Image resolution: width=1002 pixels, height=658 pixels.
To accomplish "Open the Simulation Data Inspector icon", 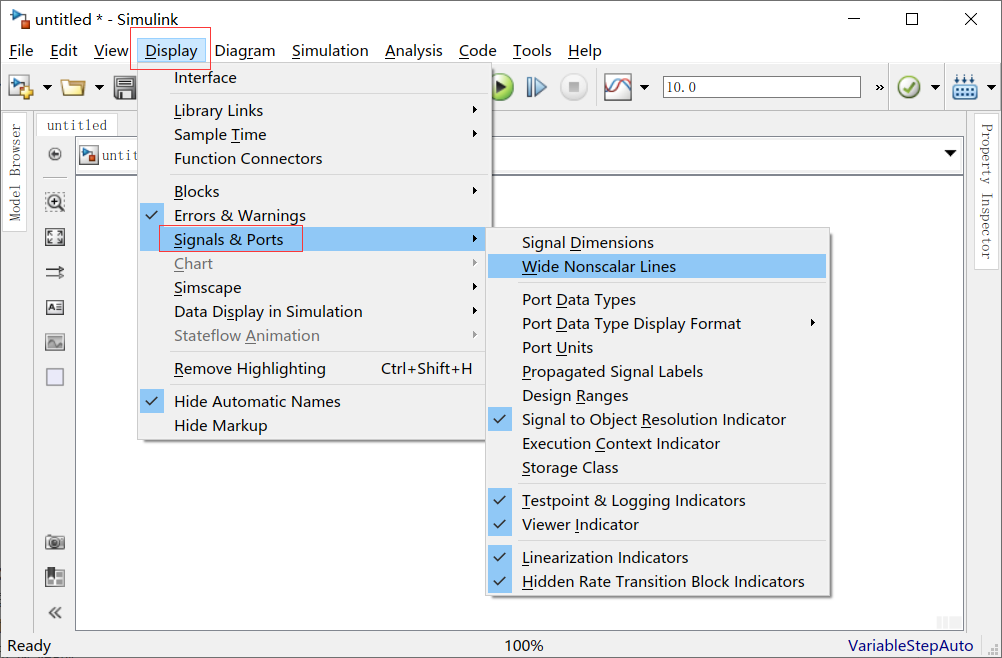I will coord(618,87).
